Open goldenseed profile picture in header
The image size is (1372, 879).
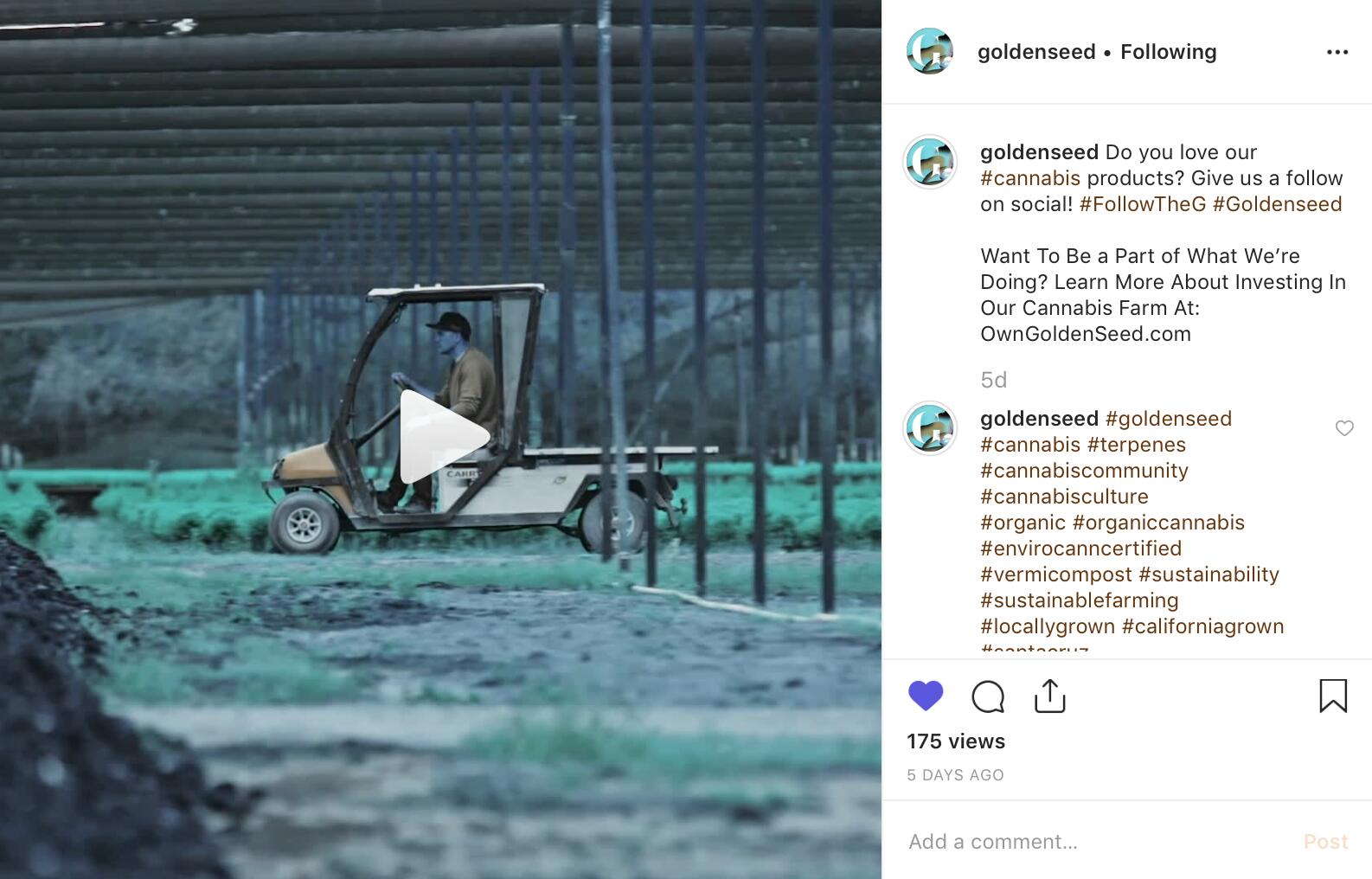tap(930, 51)
